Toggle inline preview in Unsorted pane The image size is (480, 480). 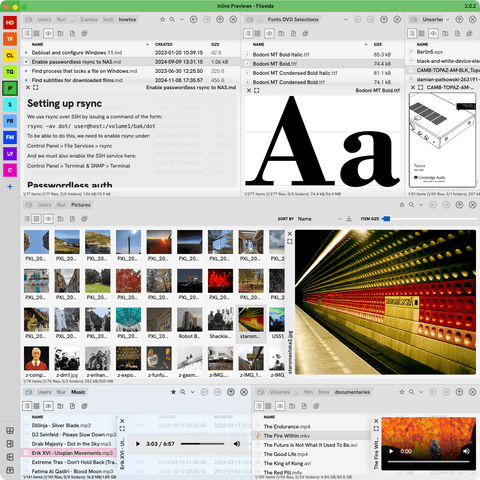pos(433,33)
